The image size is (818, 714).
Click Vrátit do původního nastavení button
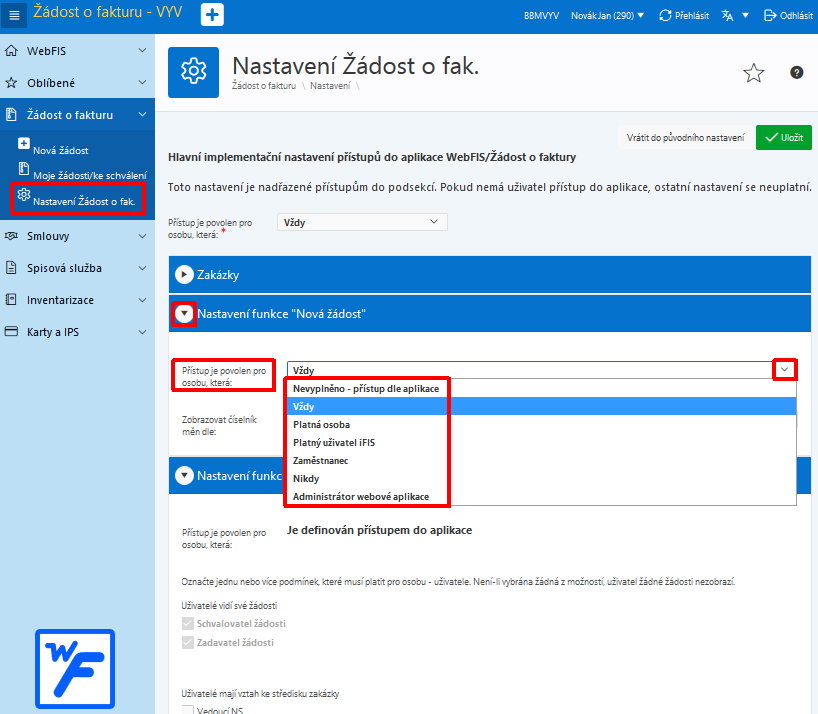685,138
